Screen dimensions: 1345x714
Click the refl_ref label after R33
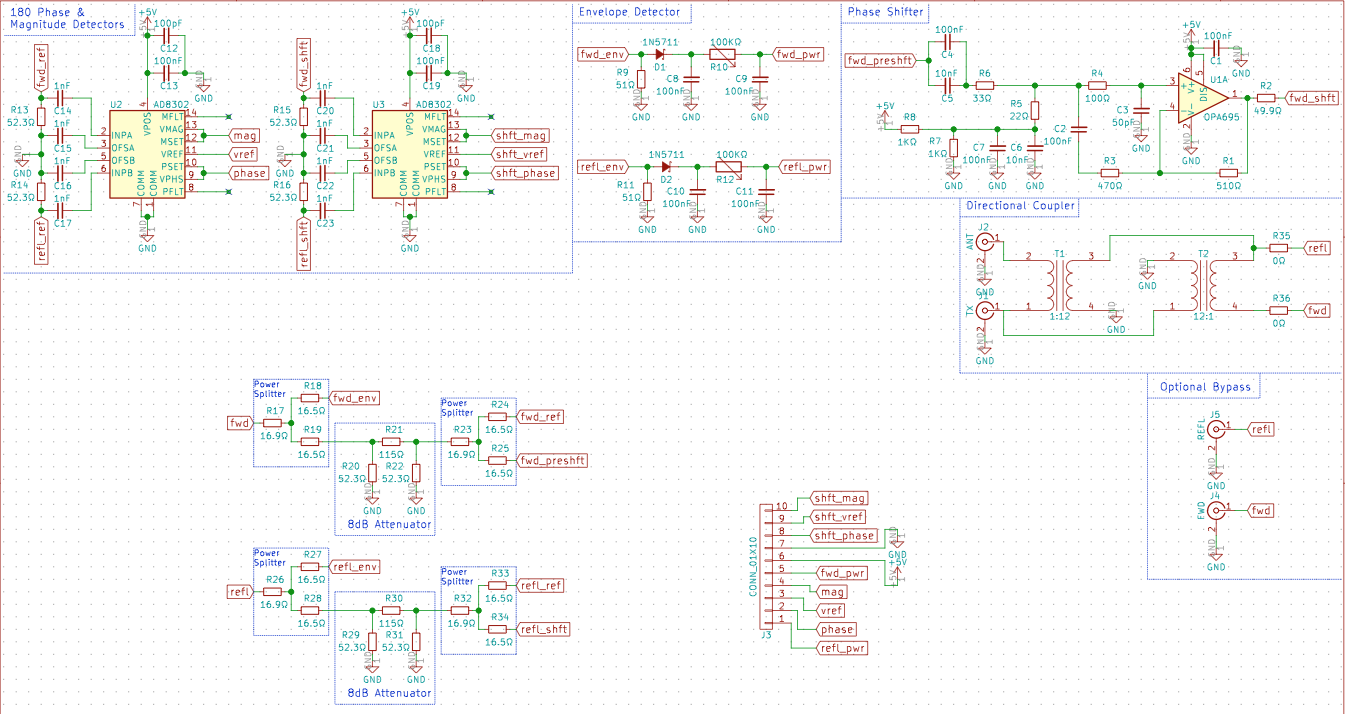click(x=541, y=586)
